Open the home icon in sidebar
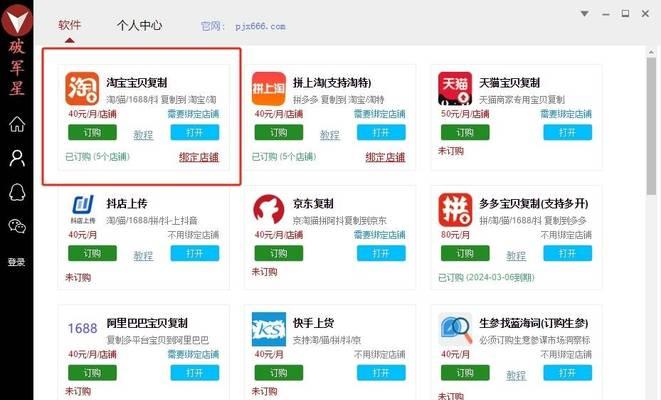 (x=17, y=124)
